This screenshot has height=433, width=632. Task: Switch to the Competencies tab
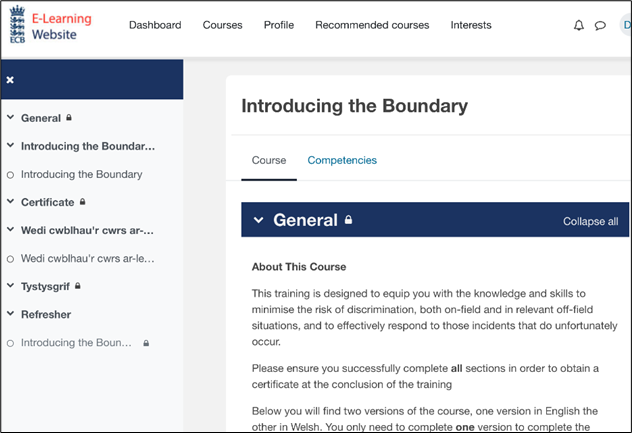pos(342,160)
